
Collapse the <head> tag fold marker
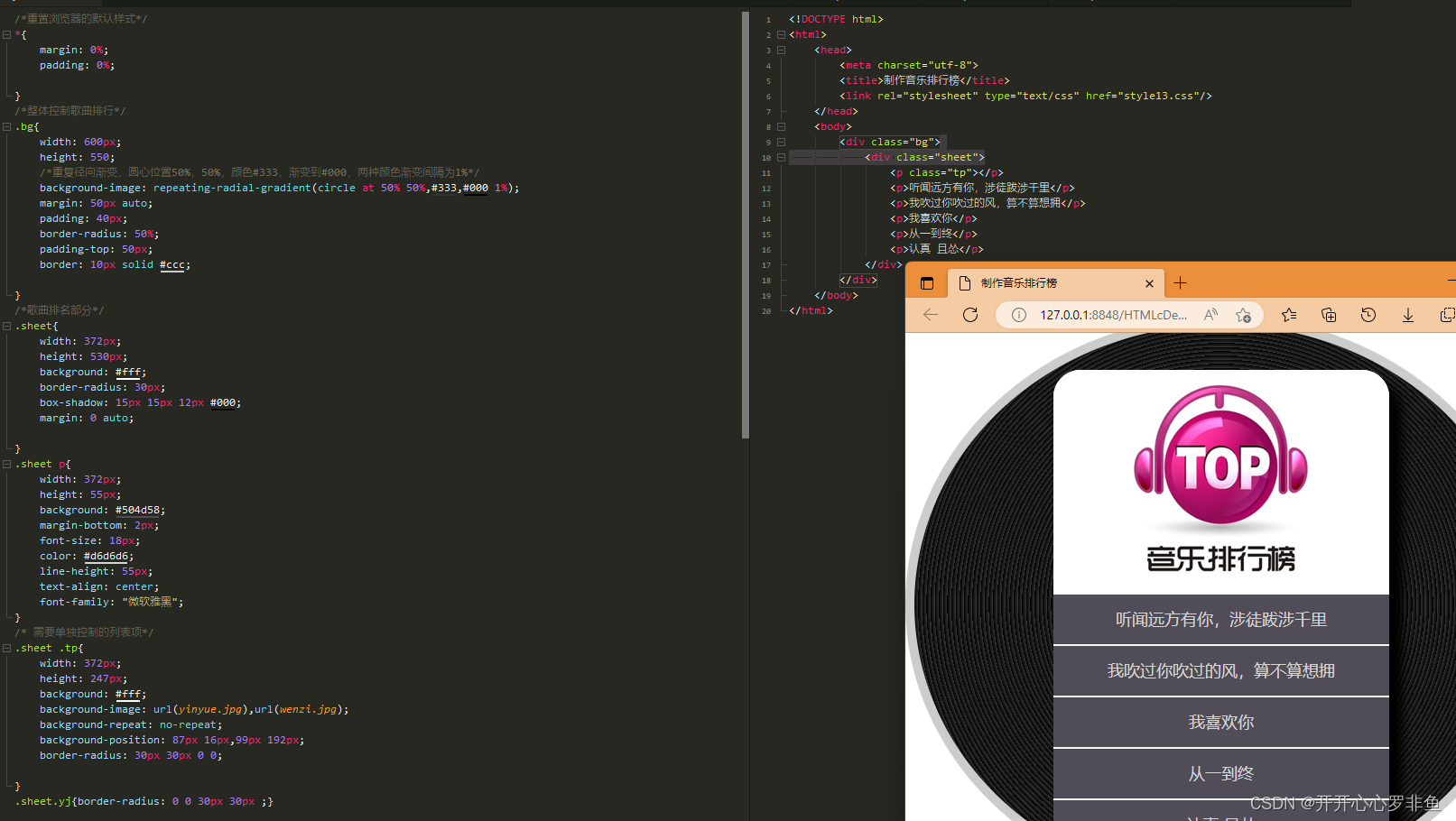tap(781, 51)
